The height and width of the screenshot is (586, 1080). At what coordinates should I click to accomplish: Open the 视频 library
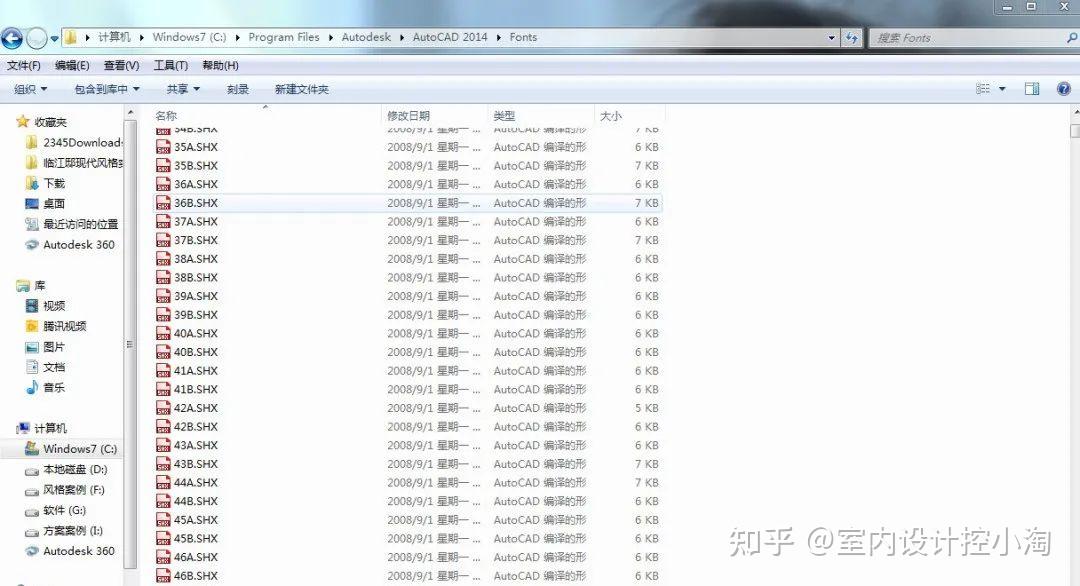point(45,306)
